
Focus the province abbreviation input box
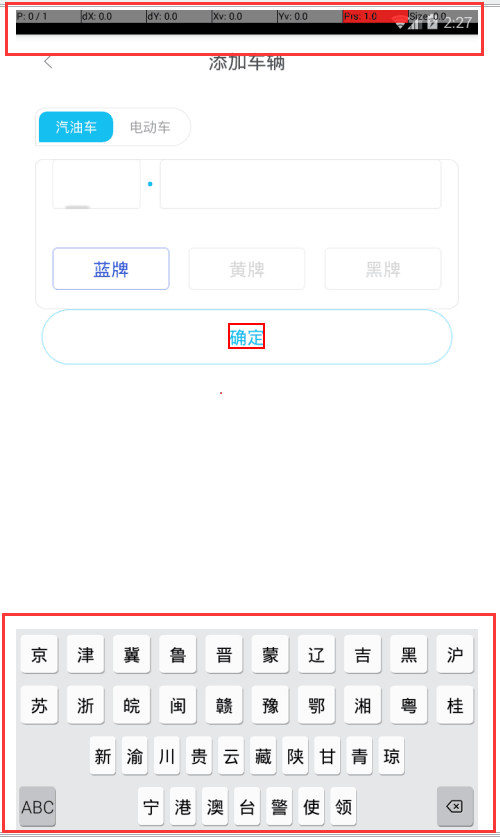pyautogui.click(x=97, y=184)
